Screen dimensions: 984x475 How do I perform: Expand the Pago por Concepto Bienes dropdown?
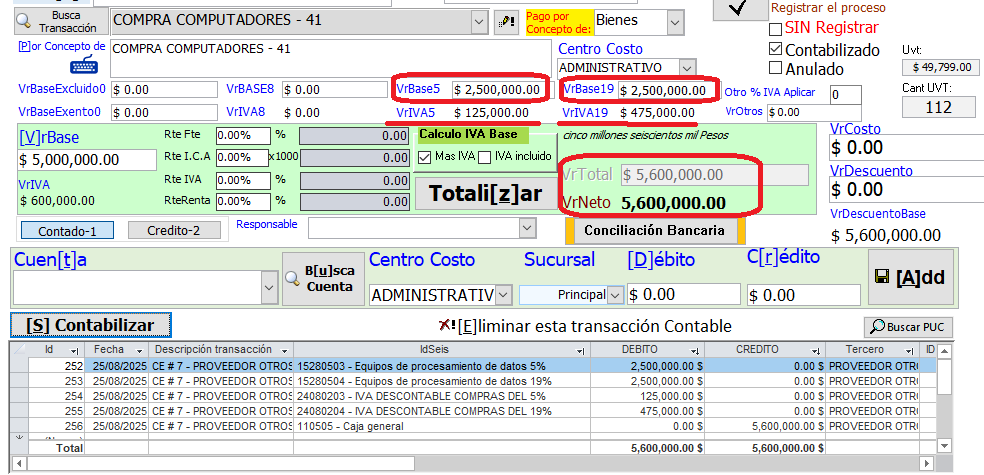pyautogui.click(x=675, y=21)
